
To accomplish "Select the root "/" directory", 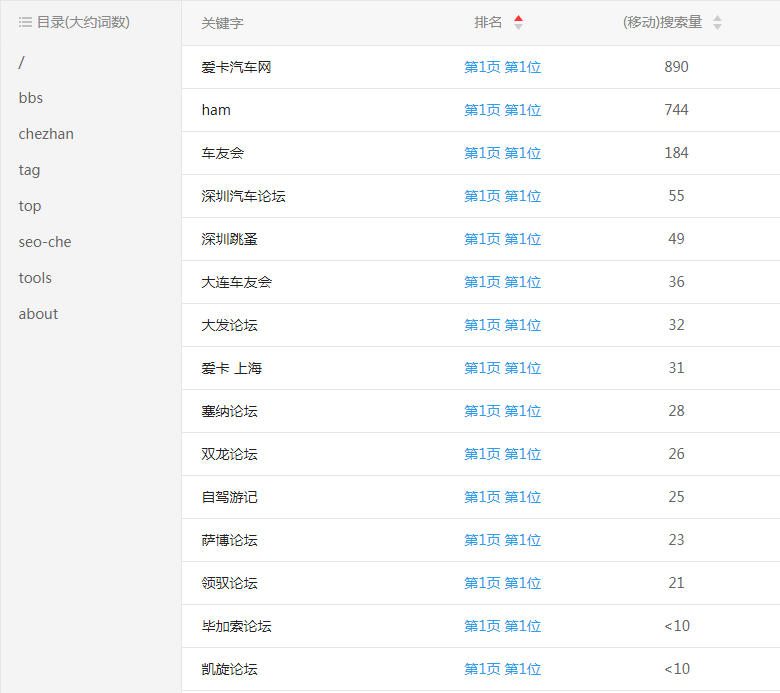I will click(22, 62).
